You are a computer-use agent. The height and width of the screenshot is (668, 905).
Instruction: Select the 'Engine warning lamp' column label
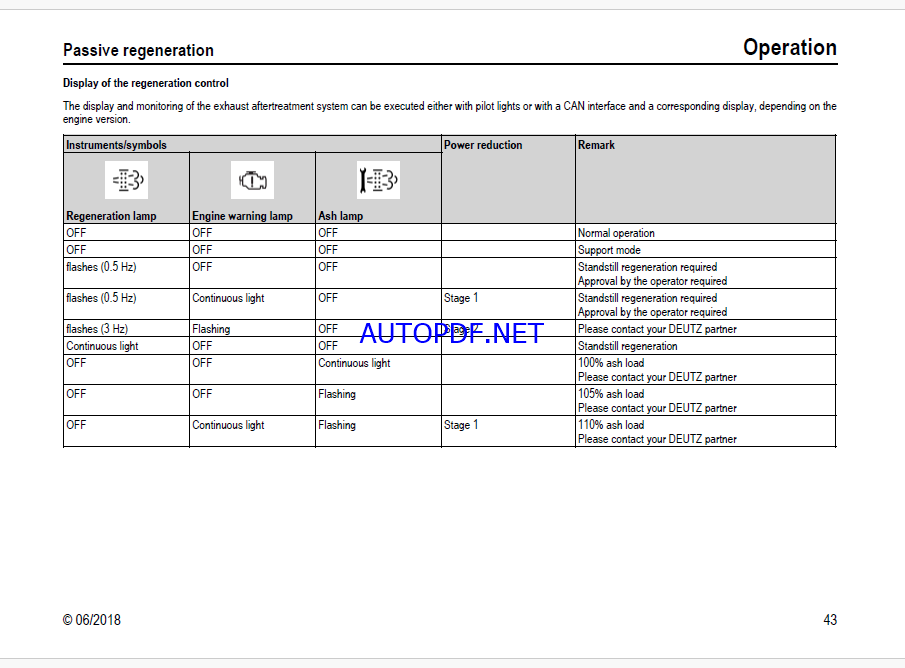(x=242, y=216)
